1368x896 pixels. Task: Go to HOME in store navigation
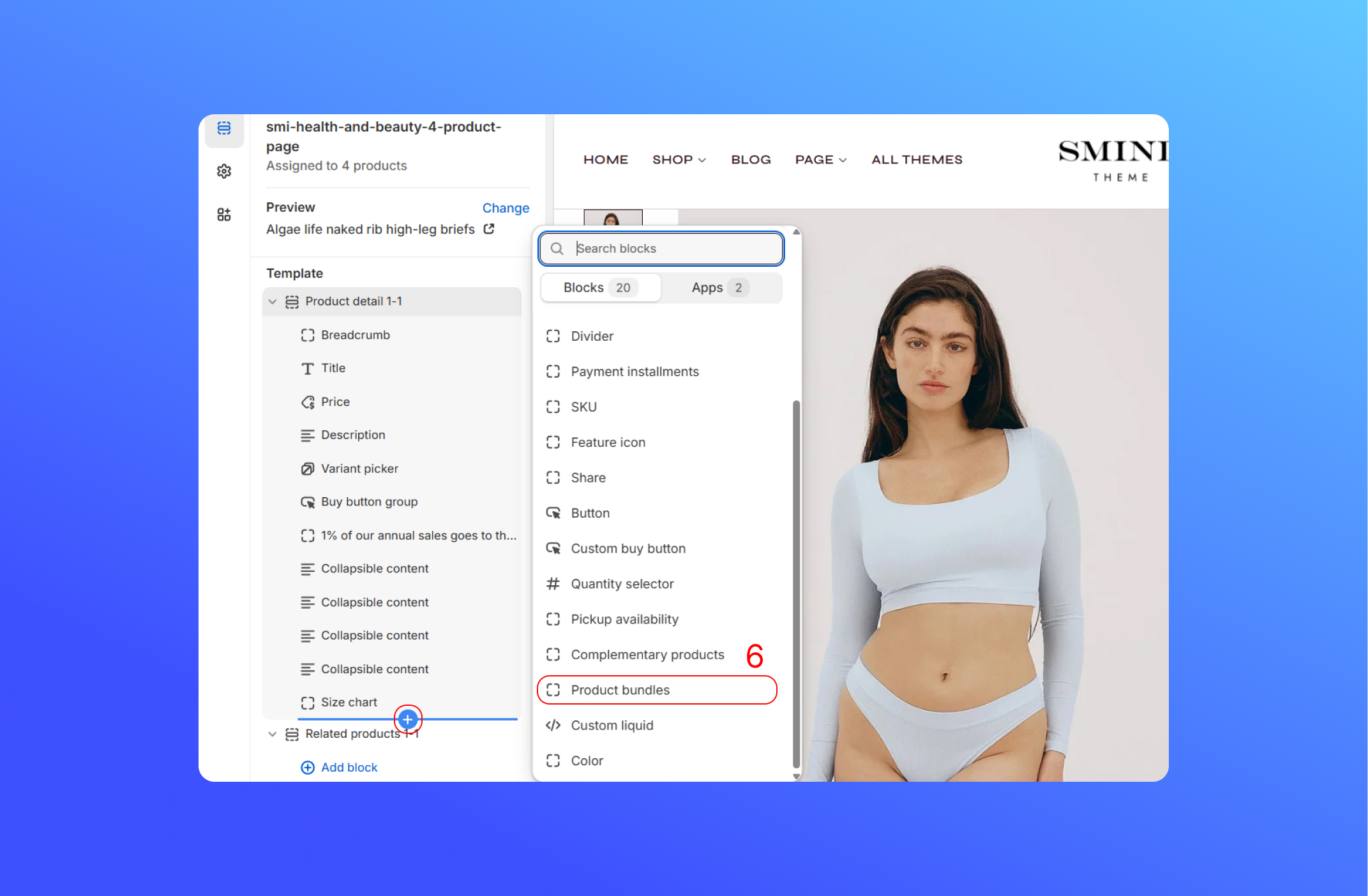point(606,160)
